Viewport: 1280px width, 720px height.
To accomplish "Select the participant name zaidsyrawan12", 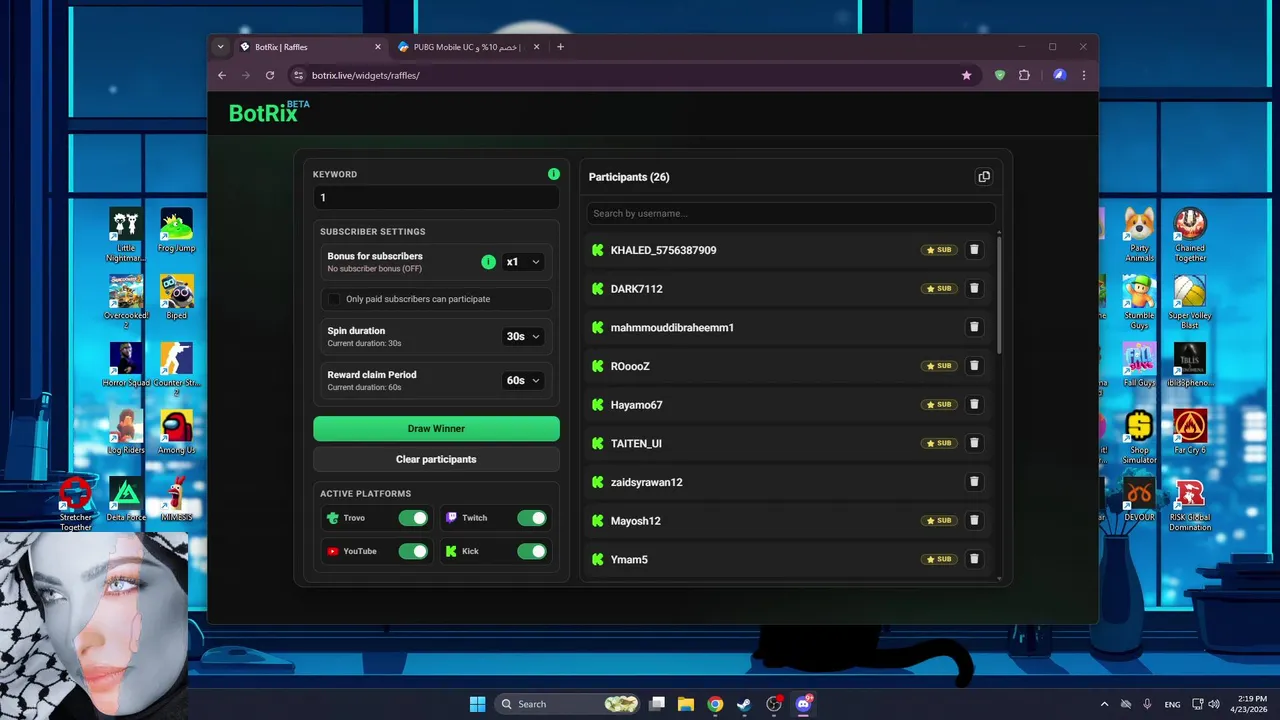I will [x=647, y=482].
